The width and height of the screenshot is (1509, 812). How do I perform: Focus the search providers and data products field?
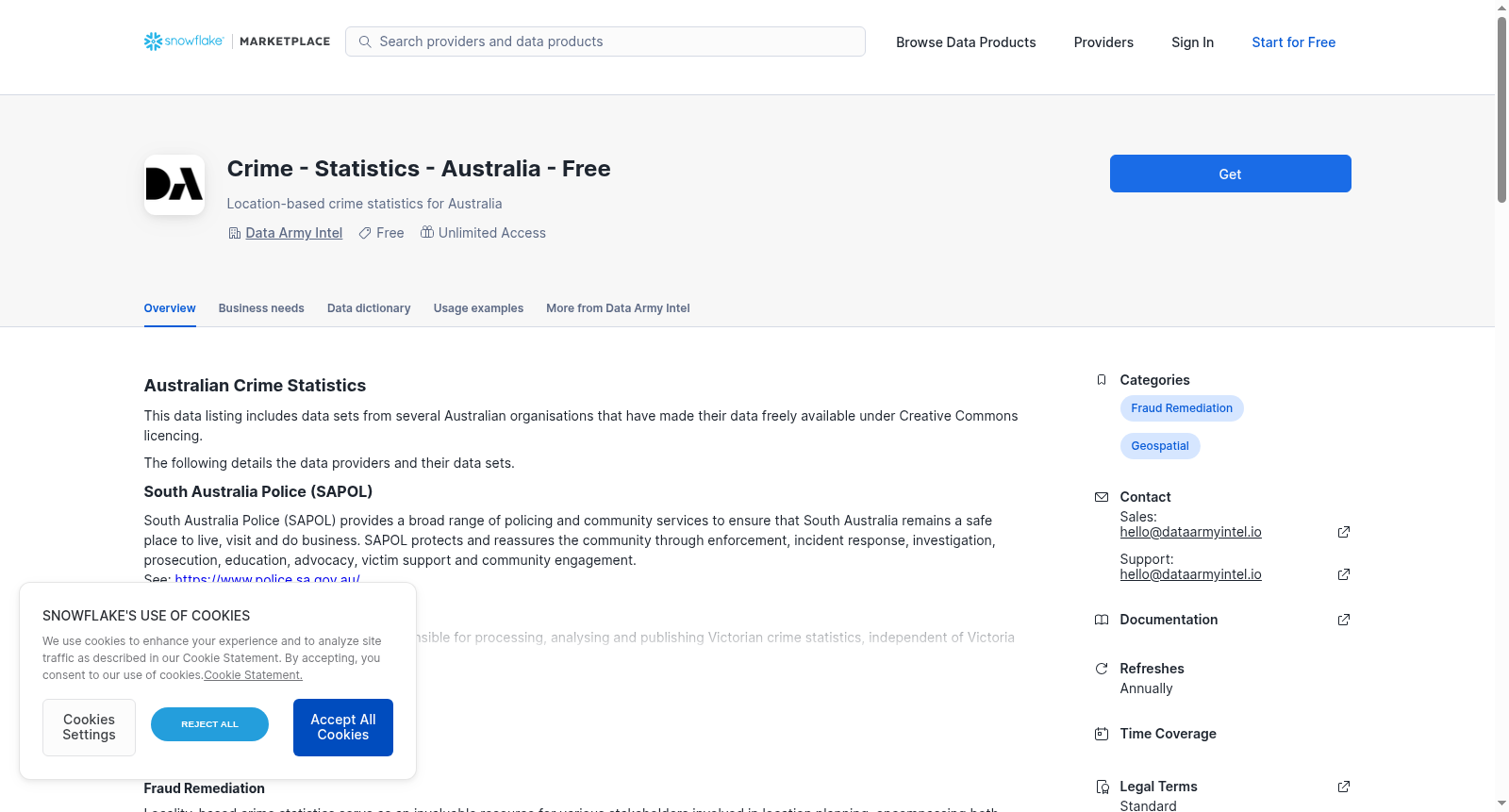click(605, 41)
